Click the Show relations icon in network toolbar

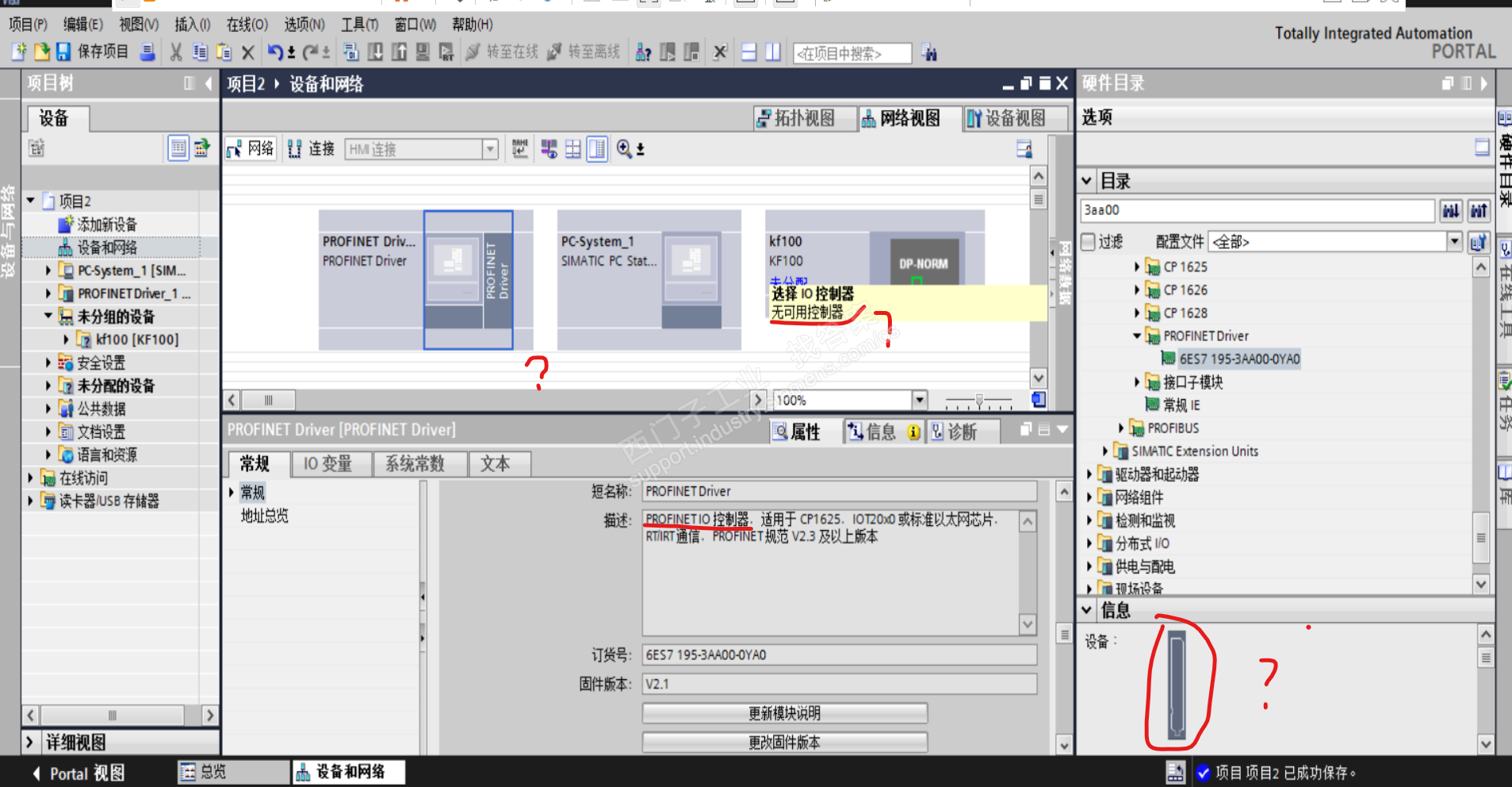[x=549, y=148]
